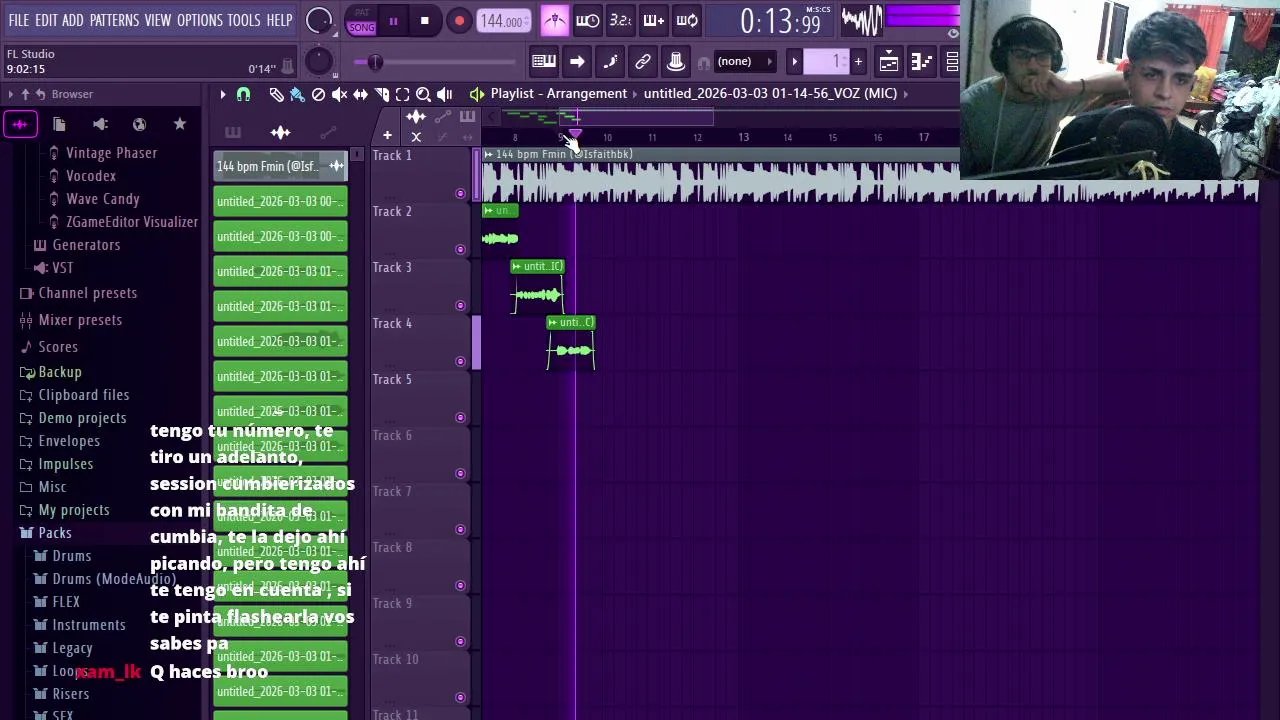Viewport: 1280px width, 720px height.
Task: Expand Channel presets in browser
Action: 87,293
